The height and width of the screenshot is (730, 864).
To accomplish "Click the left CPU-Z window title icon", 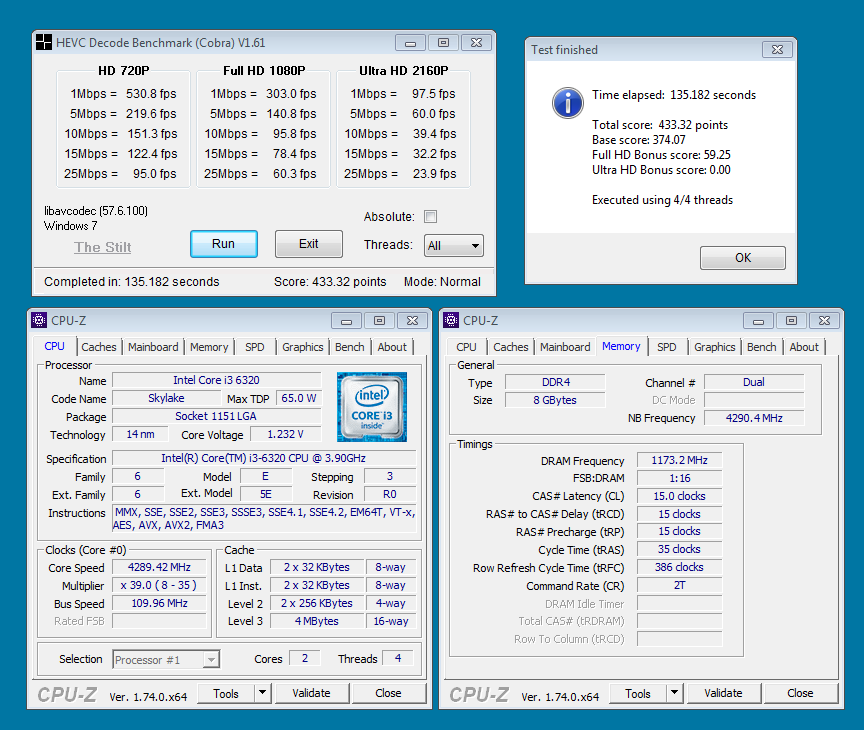I will point(39,320).
